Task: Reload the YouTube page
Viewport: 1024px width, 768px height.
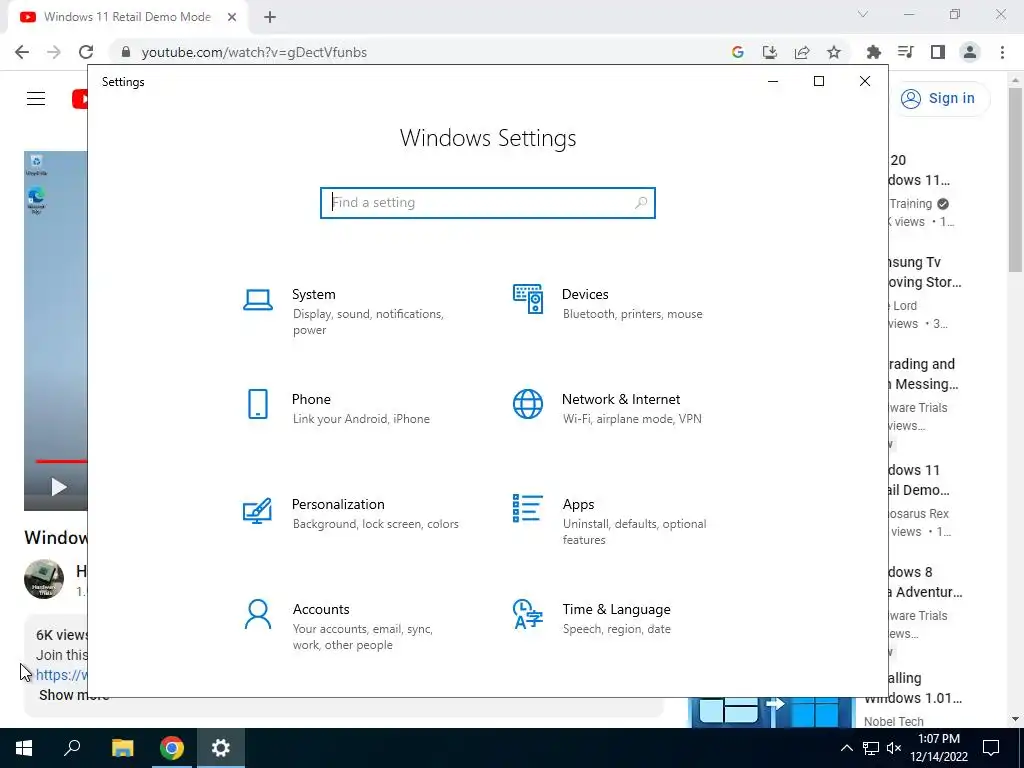Action: [x=86, y=52]
